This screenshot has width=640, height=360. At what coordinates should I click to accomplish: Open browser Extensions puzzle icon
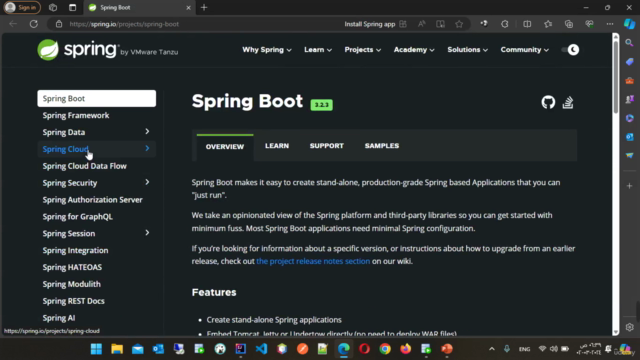[x=505, y=24]
